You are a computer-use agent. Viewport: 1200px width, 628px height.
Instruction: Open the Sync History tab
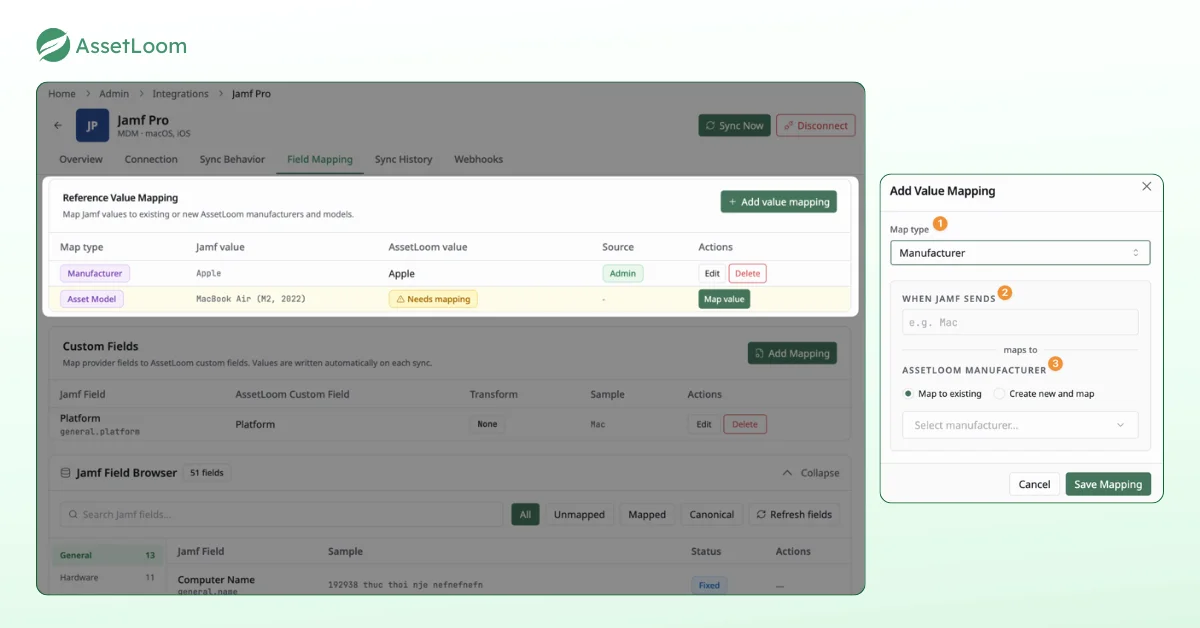coord(403,159)
